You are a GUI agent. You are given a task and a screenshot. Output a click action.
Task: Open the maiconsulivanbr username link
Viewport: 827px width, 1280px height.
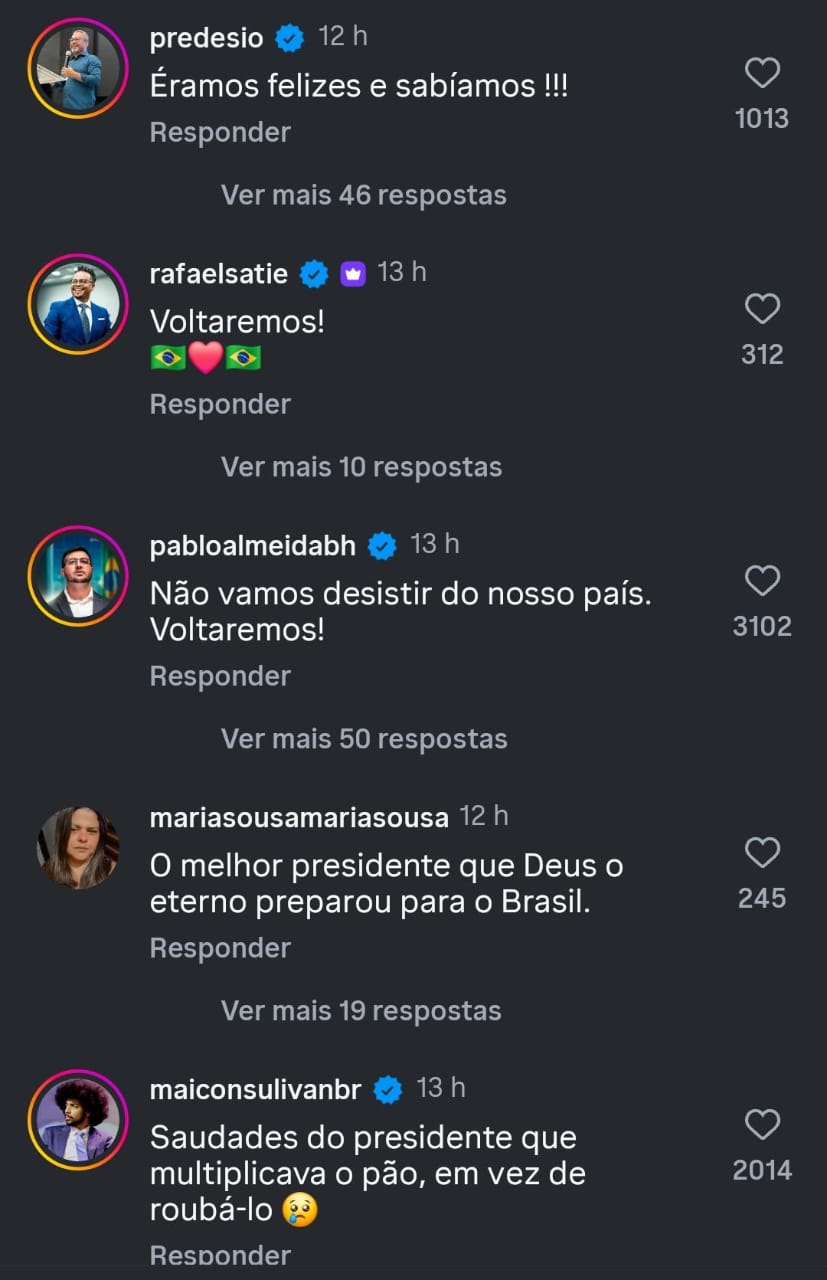pyautogui.click(x=255, y=1089)
